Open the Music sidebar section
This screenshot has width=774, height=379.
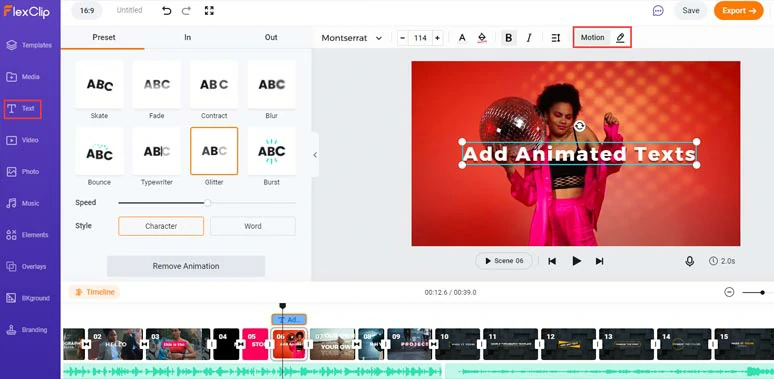(x=23, y=203)
